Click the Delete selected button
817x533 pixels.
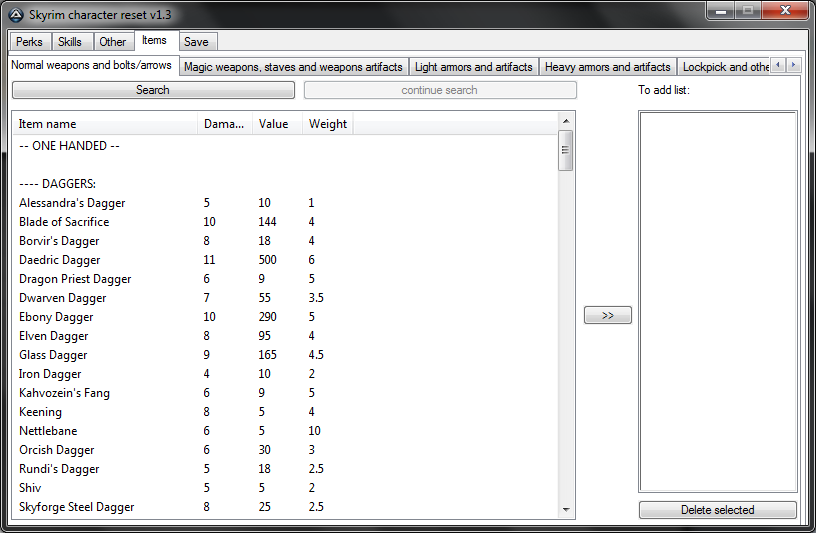[717, 510]
